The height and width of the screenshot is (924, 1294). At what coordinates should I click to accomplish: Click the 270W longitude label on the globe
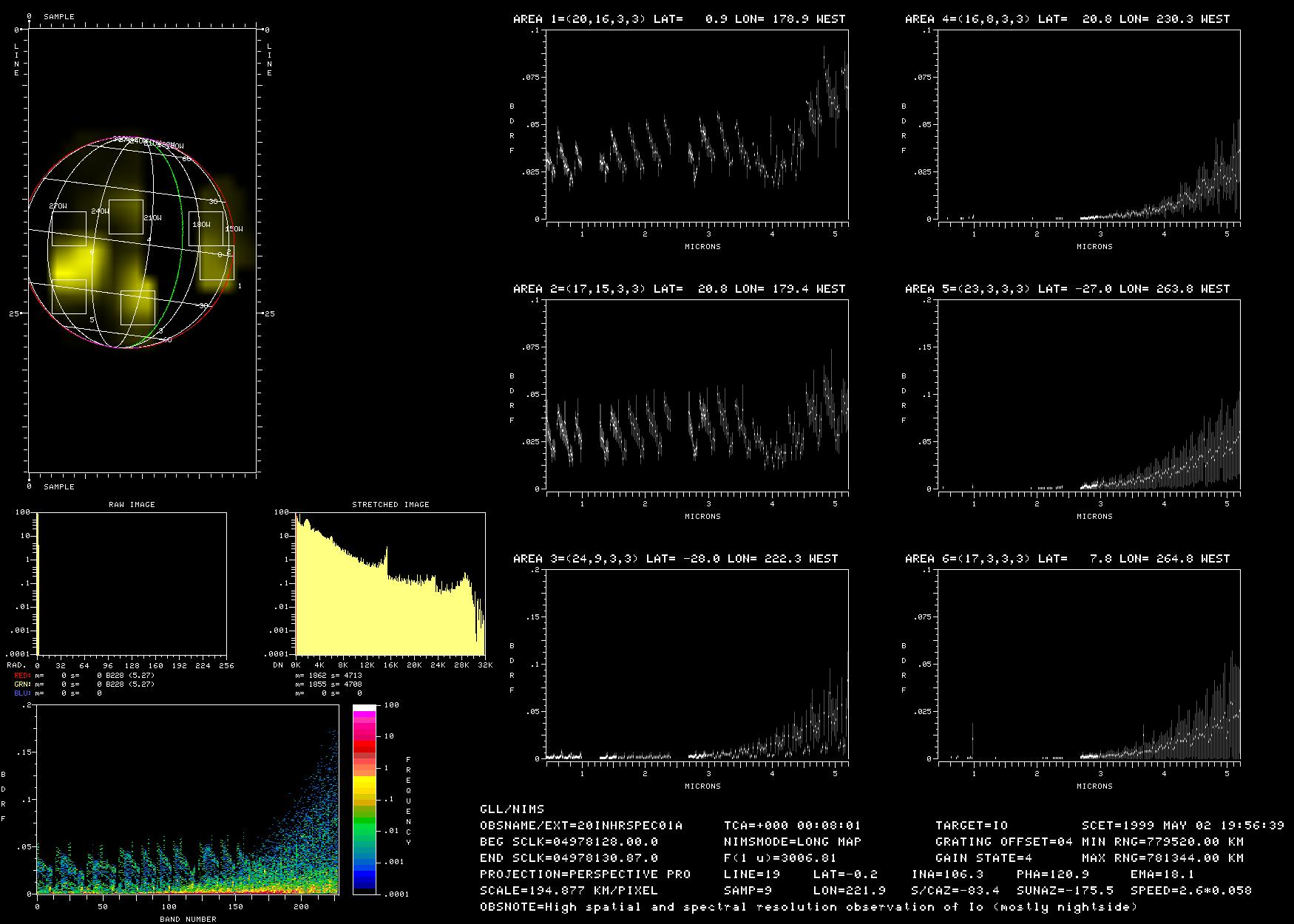click(x=58, y=206)
